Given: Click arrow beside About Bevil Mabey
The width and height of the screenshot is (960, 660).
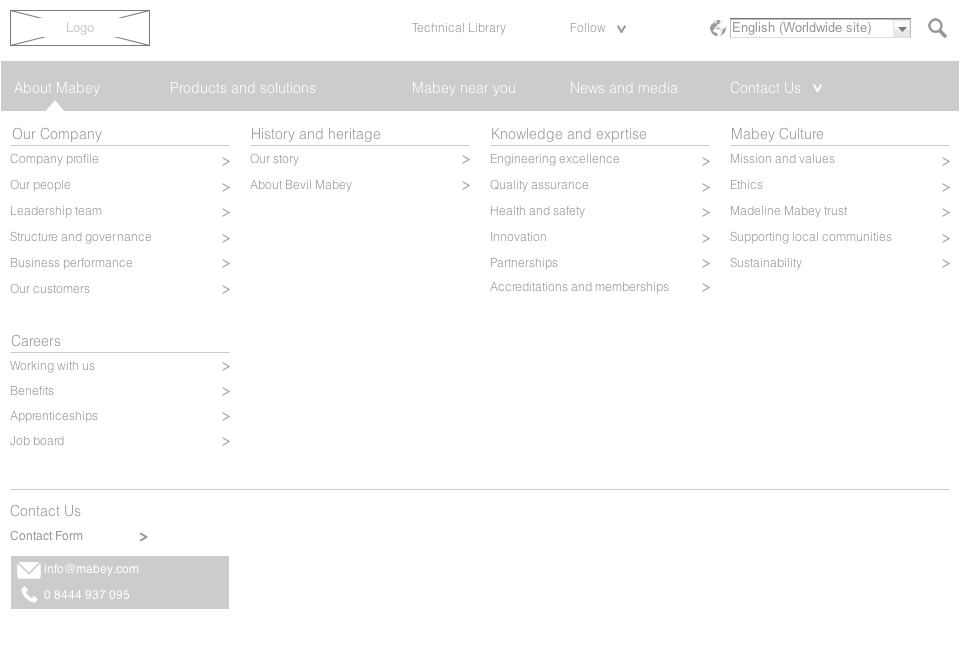Looking at the screenshot, I should pyautogui.click(x=466, y=186).
